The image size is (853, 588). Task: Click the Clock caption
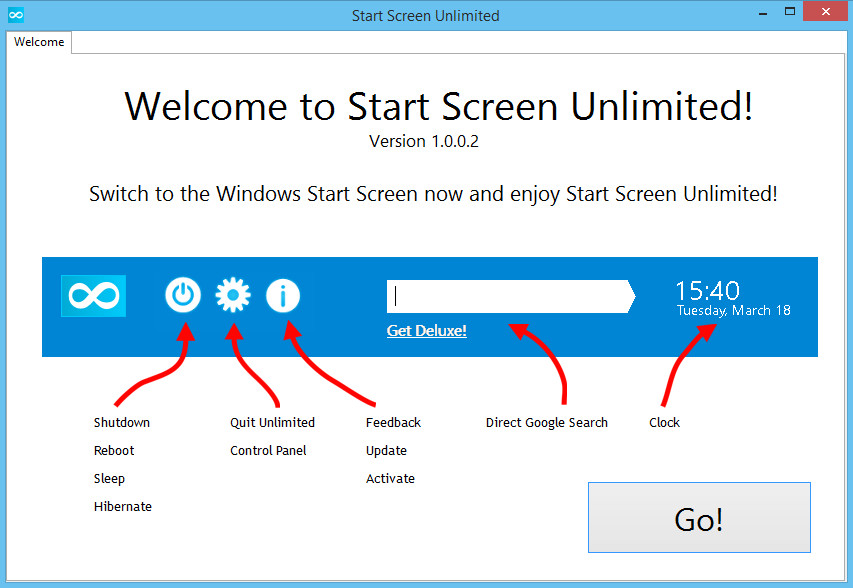pos(664,423)
